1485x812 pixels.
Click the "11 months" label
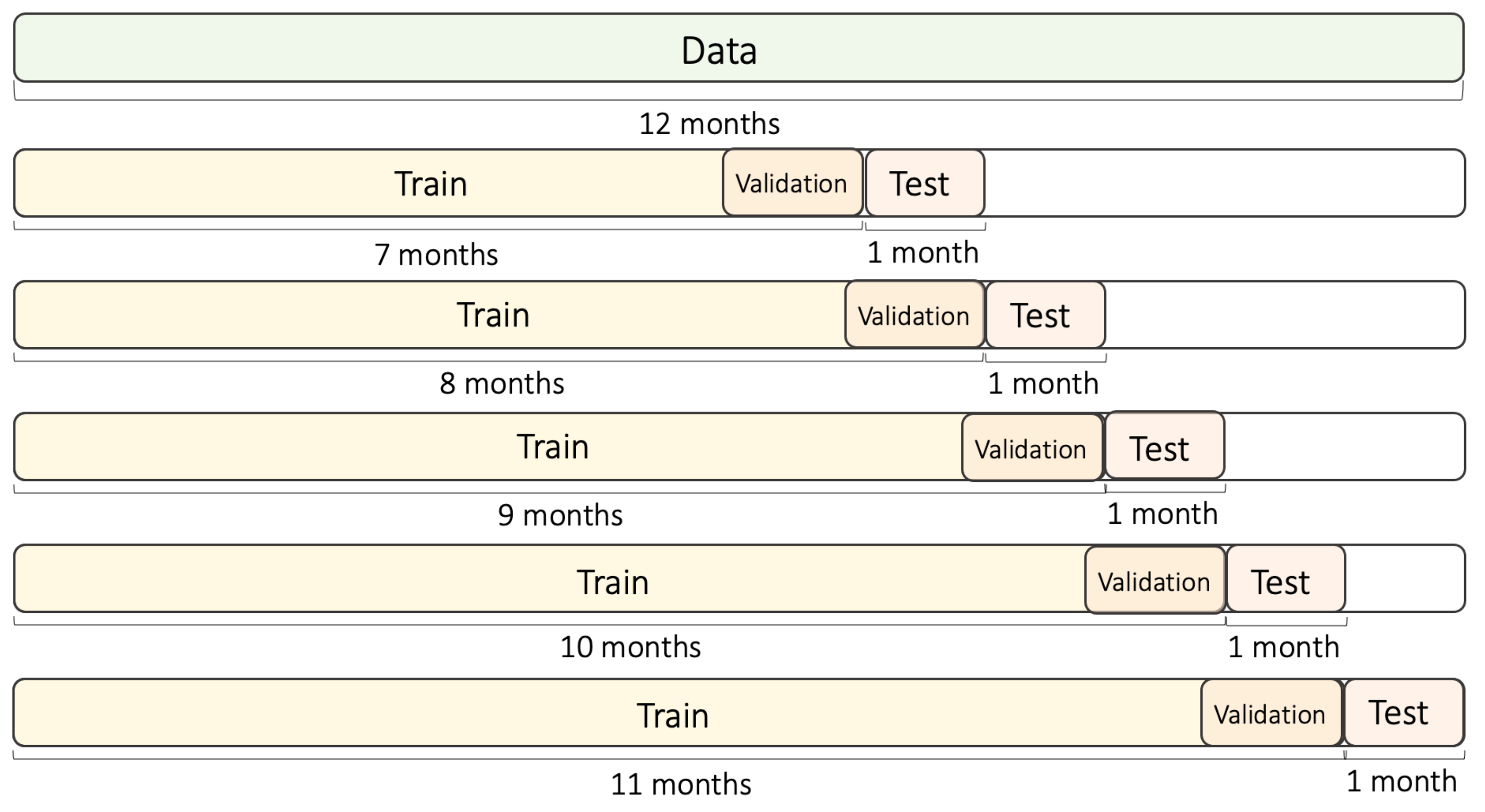point(681,784)
